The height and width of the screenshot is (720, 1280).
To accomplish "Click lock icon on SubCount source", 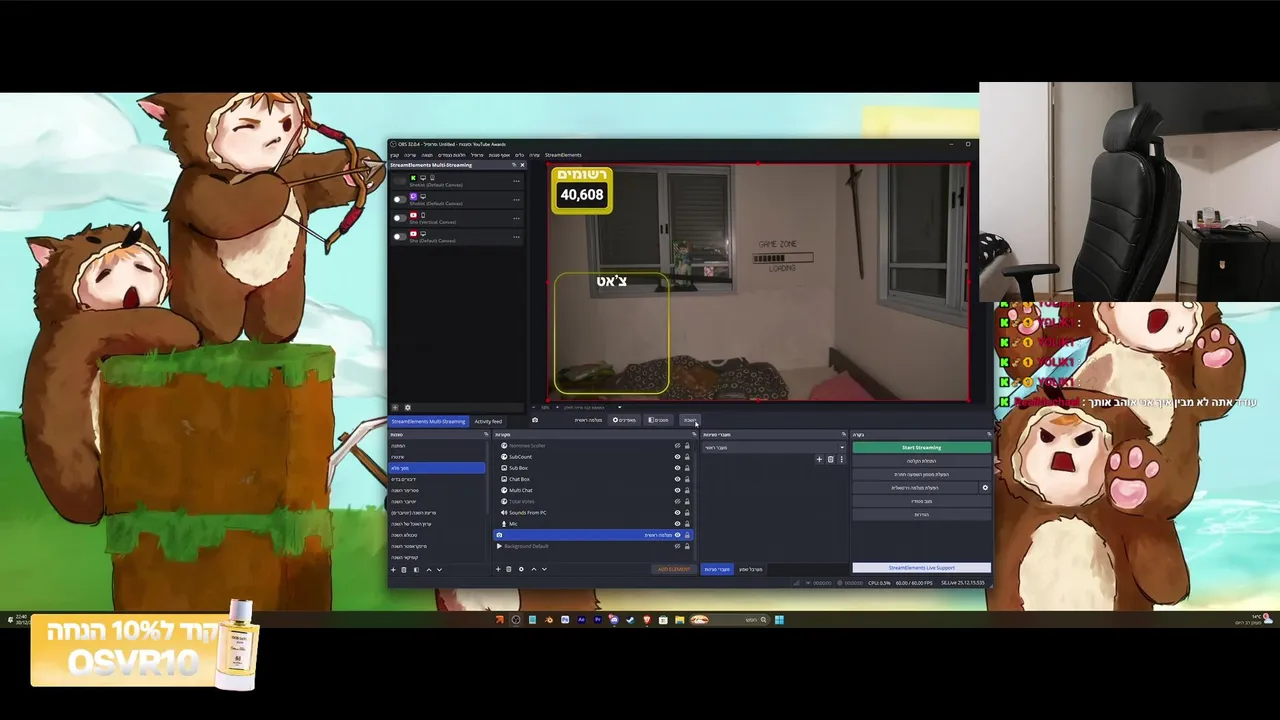I will tap(687, 457).
